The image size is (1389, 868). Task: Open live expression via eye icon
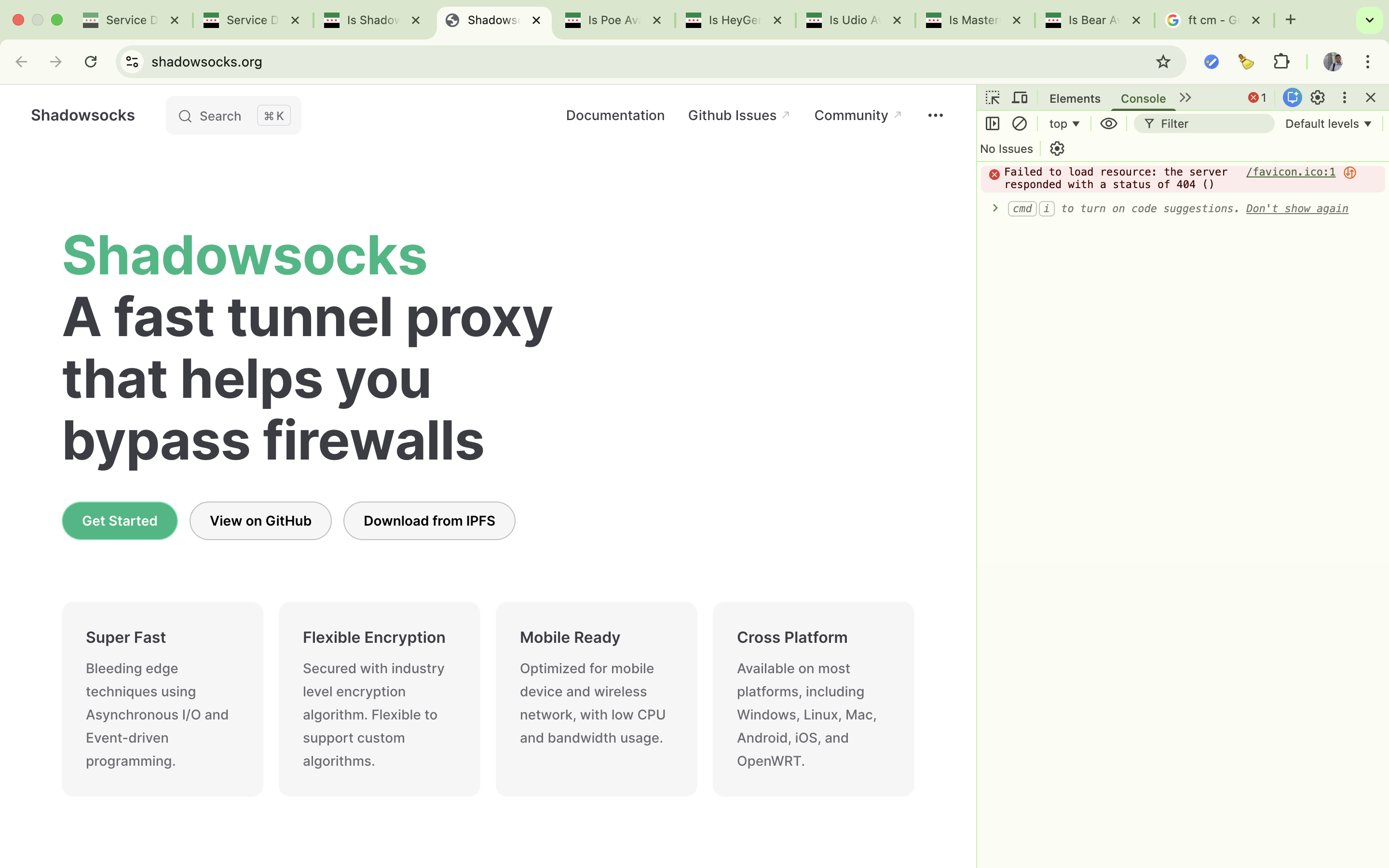(1108, 123)
